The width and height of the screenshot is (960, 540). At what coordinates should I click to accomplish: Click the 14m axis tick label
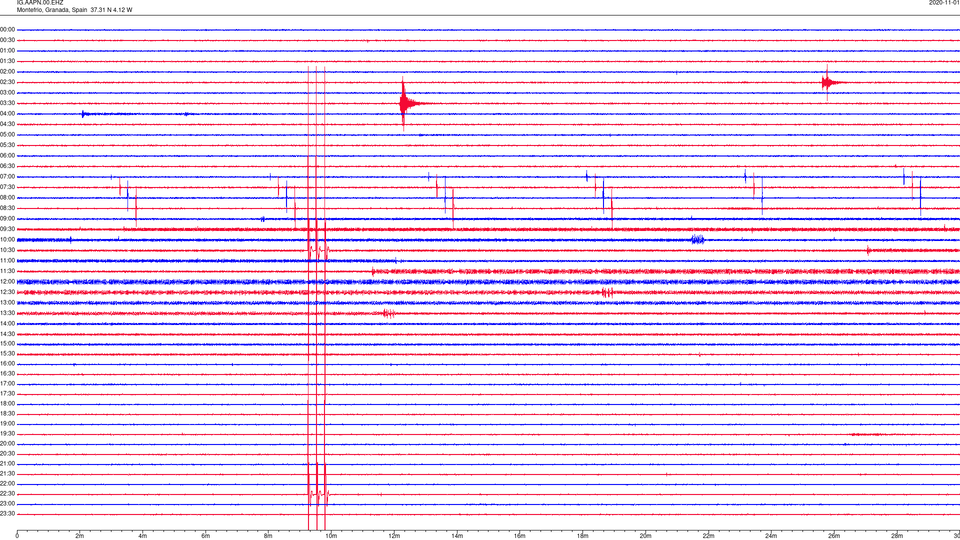pos(457,536)
